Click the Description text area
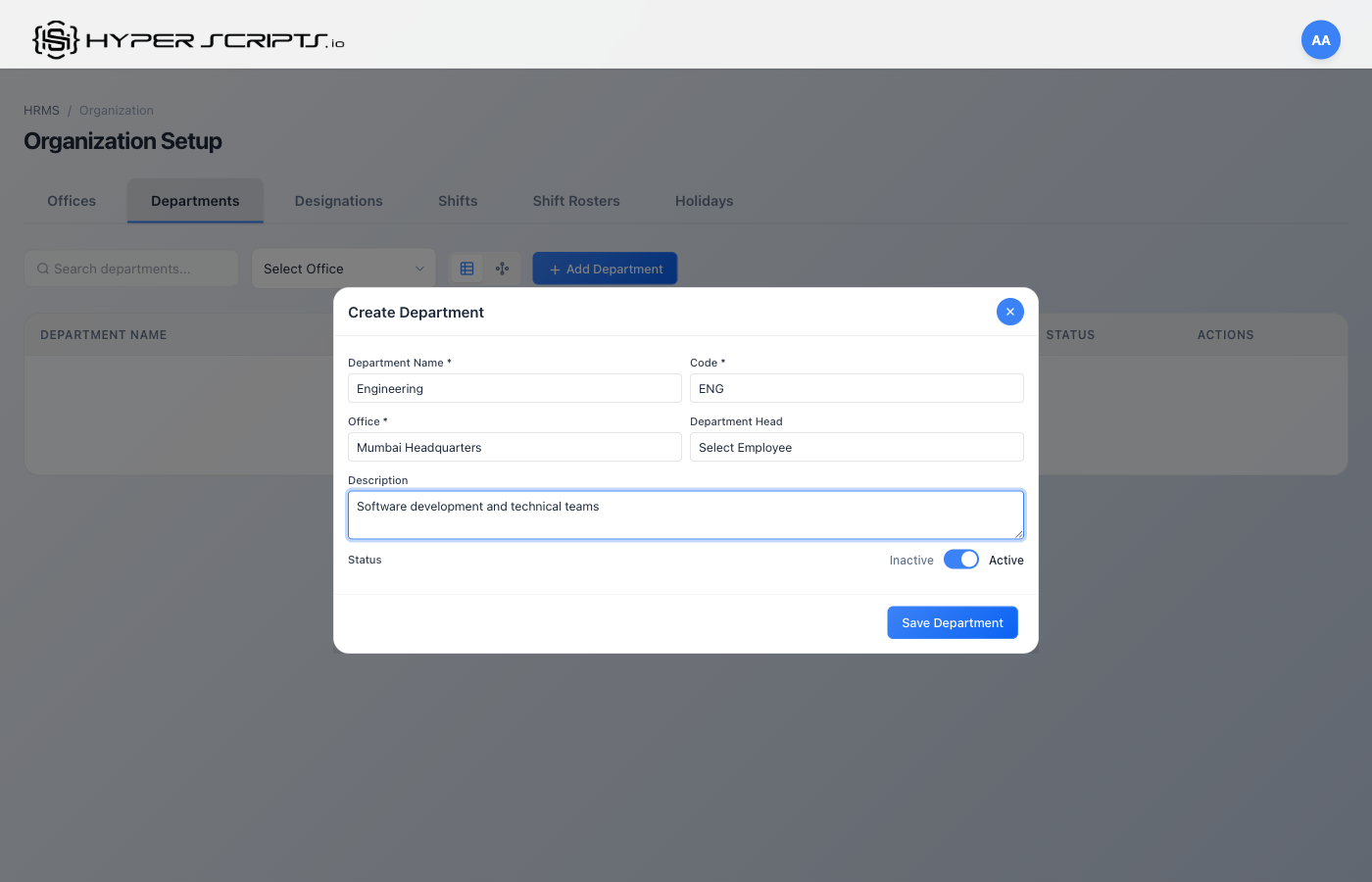This screenshot has height=882, width=1372. (685, 514)
